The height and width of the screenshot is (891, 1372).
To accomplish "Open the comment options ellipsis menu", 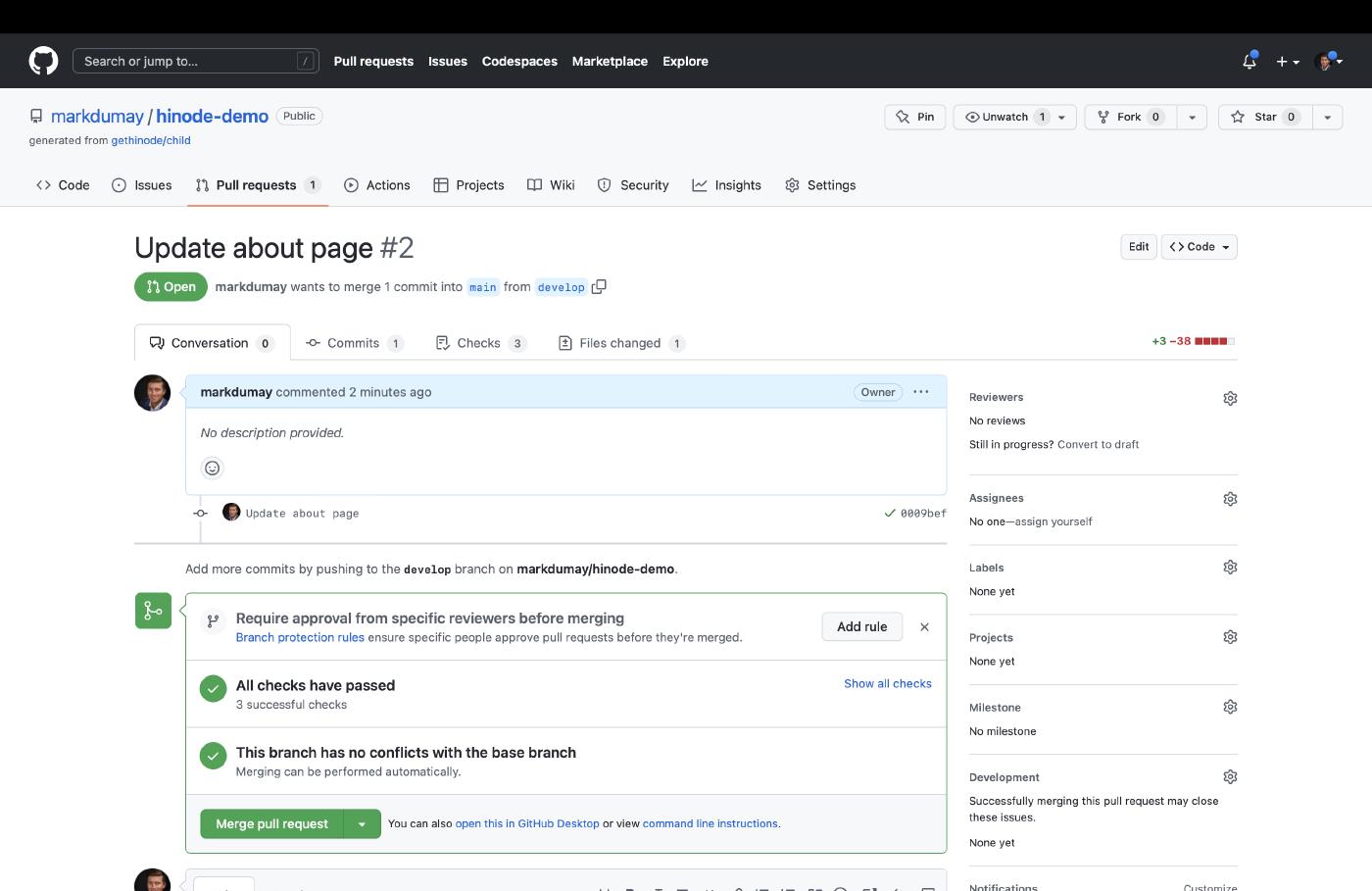I will coord(921,392).
